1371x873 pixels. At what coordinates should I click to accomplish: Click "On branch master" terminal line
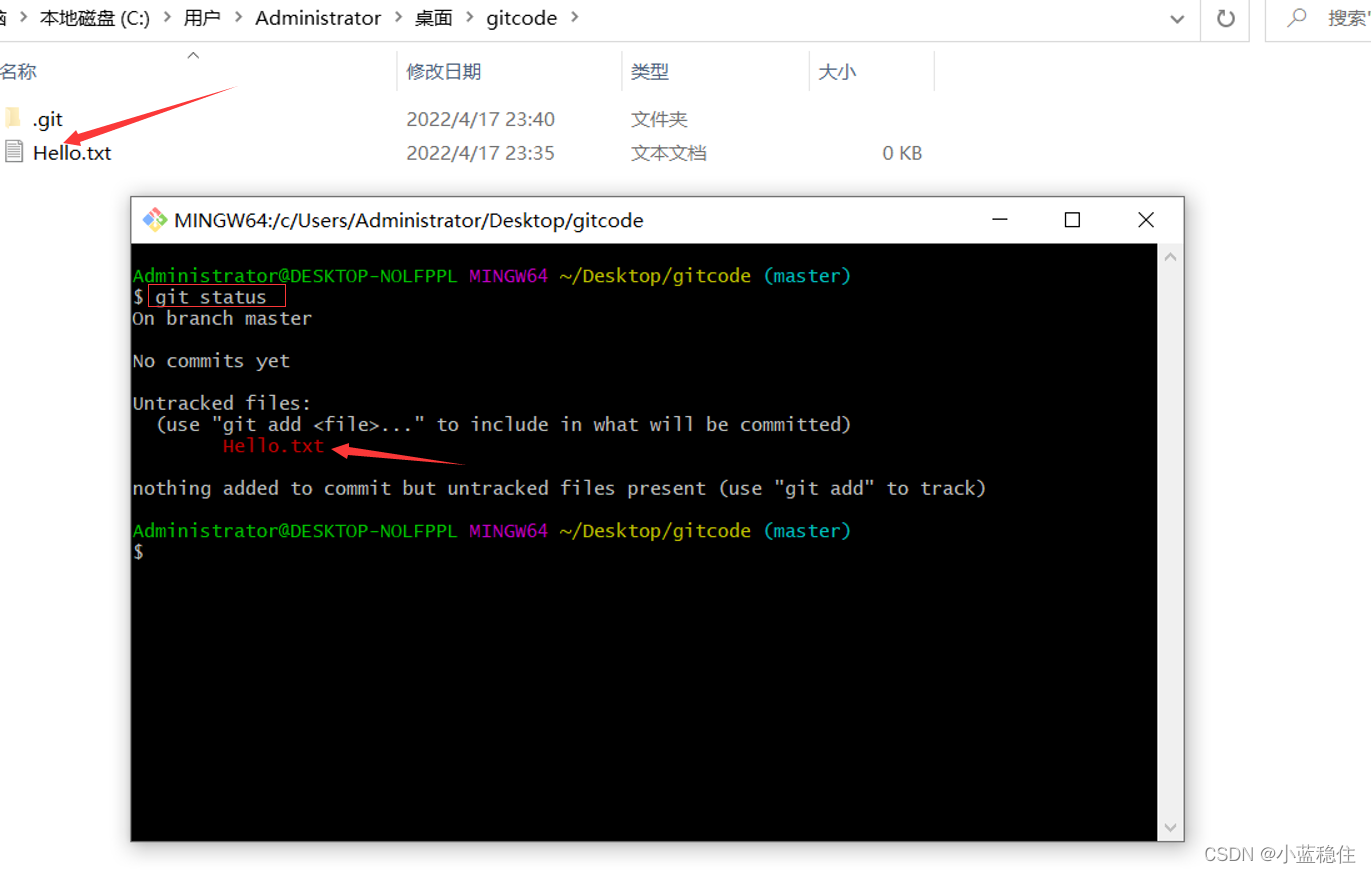222,318
